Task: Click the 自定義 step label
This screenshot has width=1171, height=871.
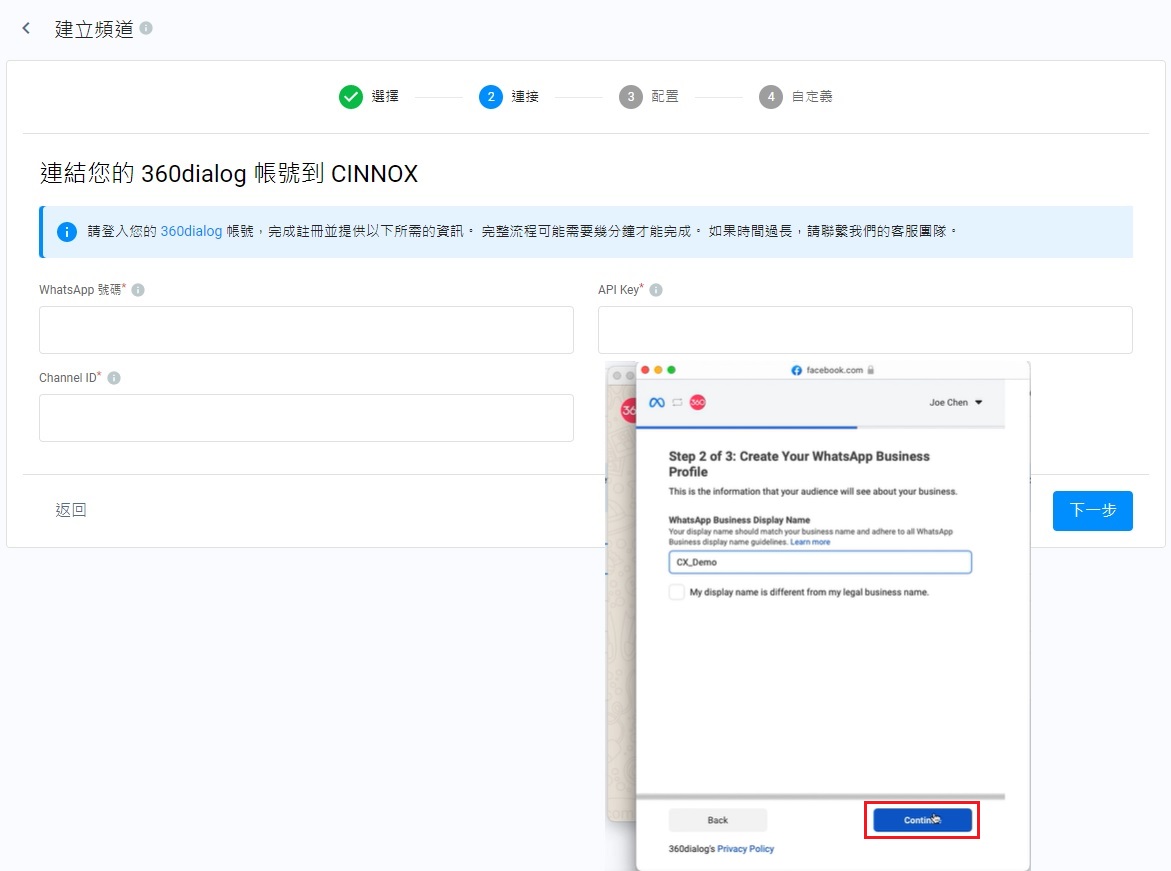Action: [x=812, y=96]
